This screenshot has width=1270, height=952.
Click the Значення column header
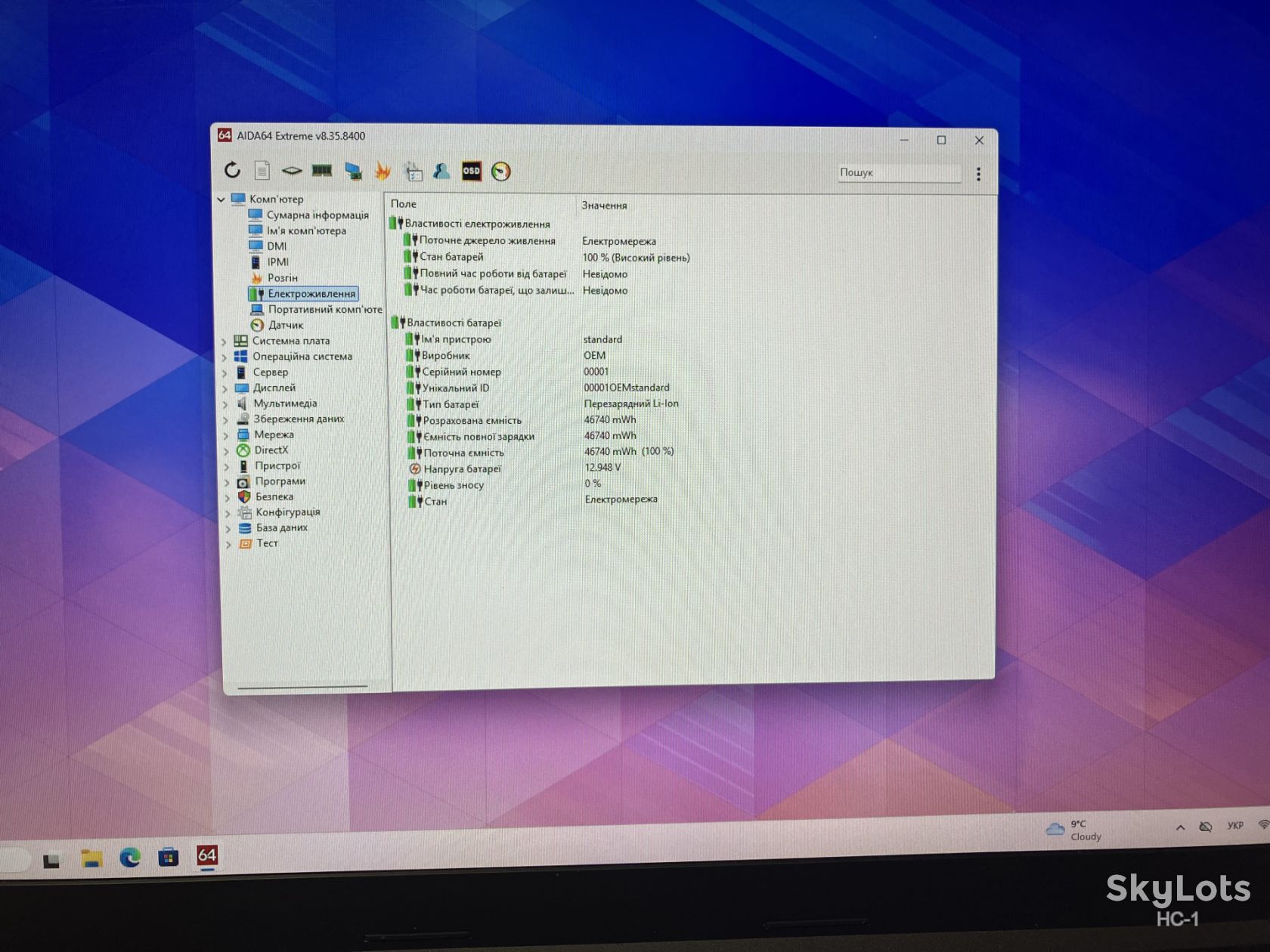click(604, 206)
